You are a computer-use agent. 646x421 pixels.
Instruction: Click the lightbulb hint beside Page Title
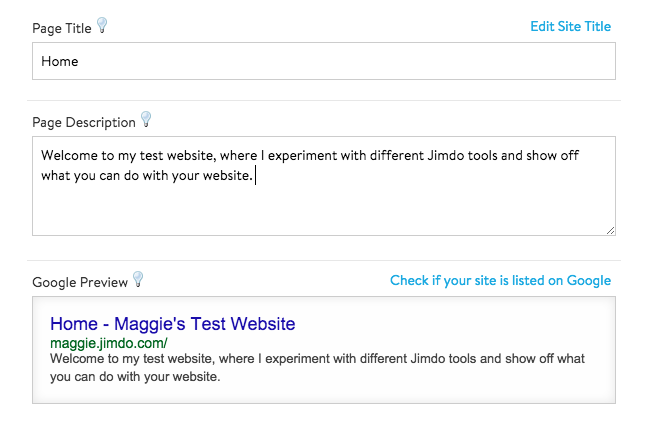click(x=101, y=26)
